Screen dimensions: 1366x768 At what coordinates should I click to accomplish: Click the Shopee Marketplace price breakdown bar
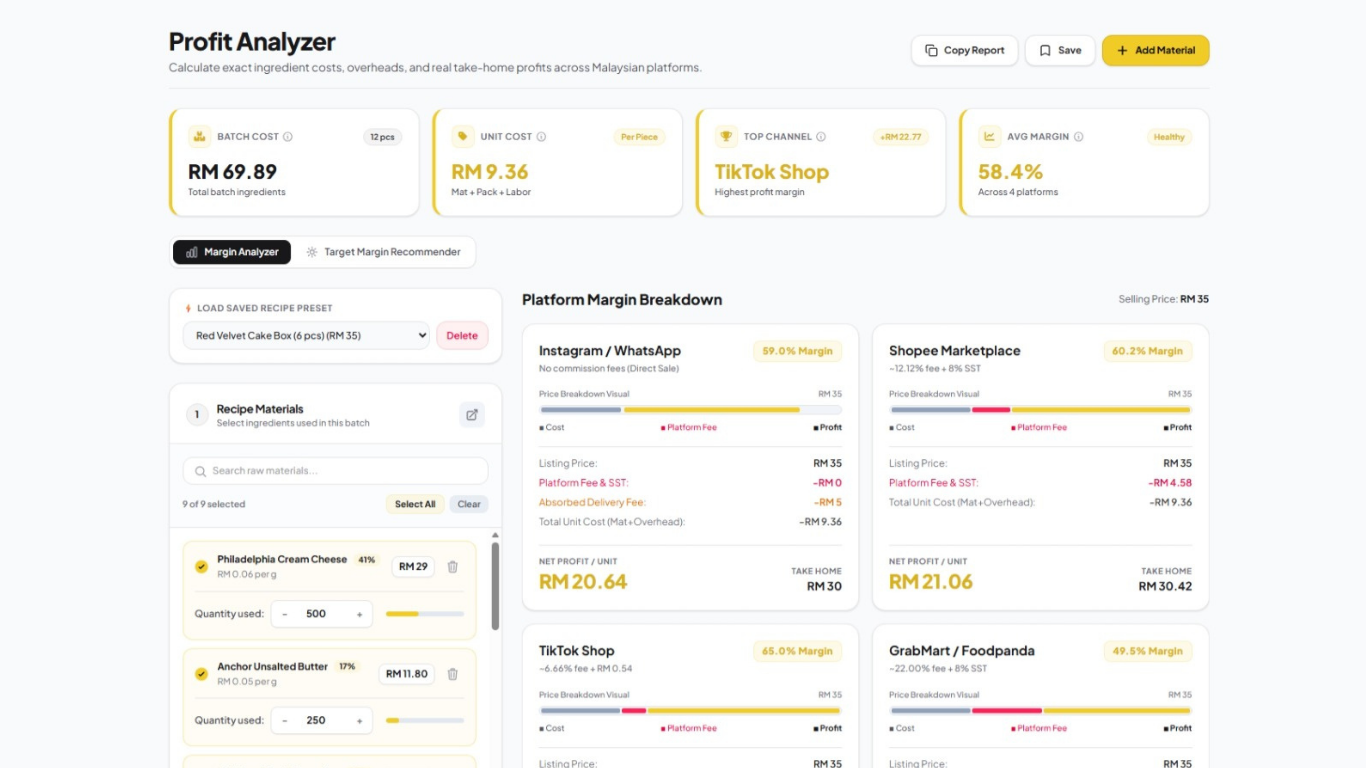pos(1040,410)
